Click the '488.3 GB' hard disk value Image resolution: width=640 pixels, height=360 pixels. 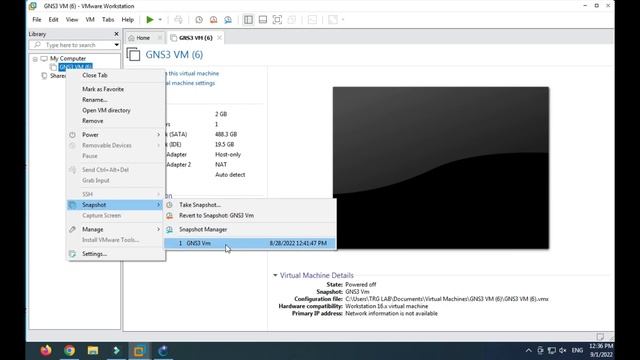[226, 134]
